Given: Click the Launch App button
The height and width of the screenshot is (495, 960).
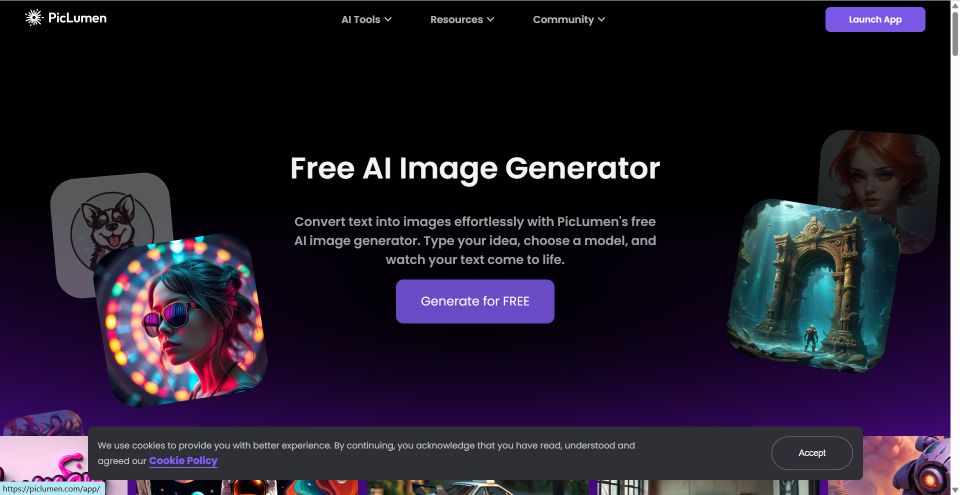Looking at the screenshot, I should point(875,20).
